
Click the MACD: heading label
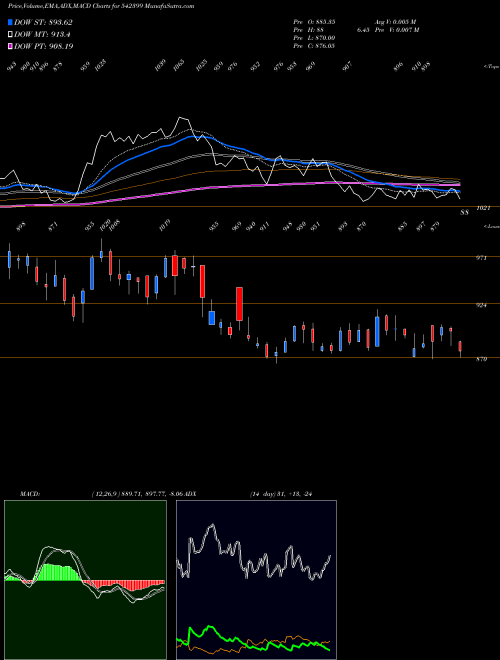[29, 494]
